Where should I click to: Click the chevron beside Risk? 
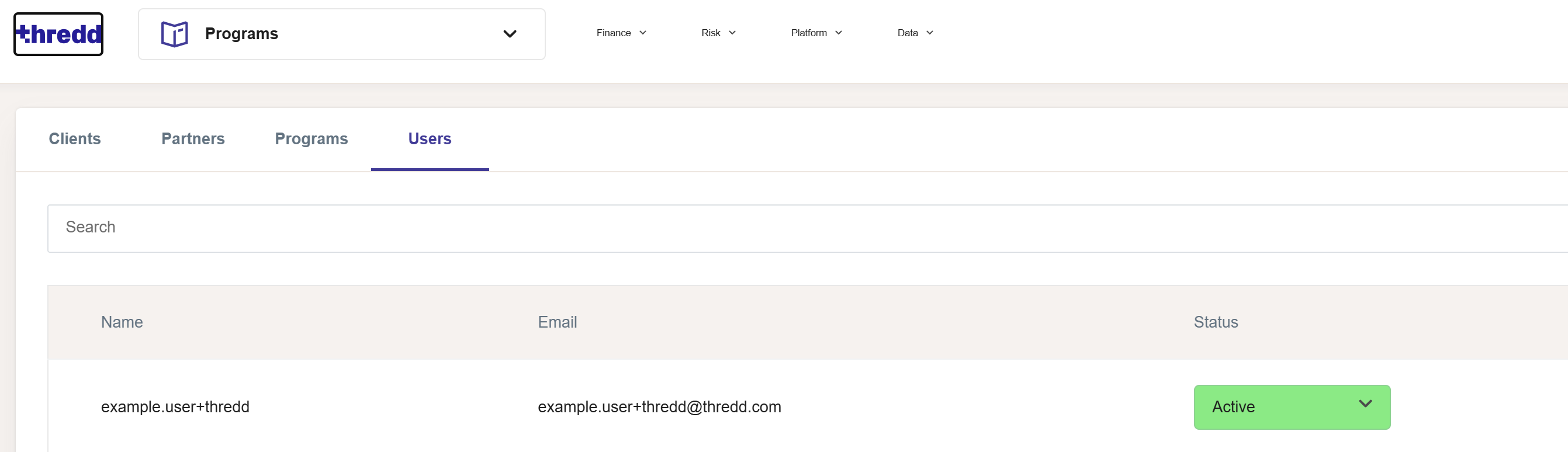pyautogui.click(x=732, y=33)
